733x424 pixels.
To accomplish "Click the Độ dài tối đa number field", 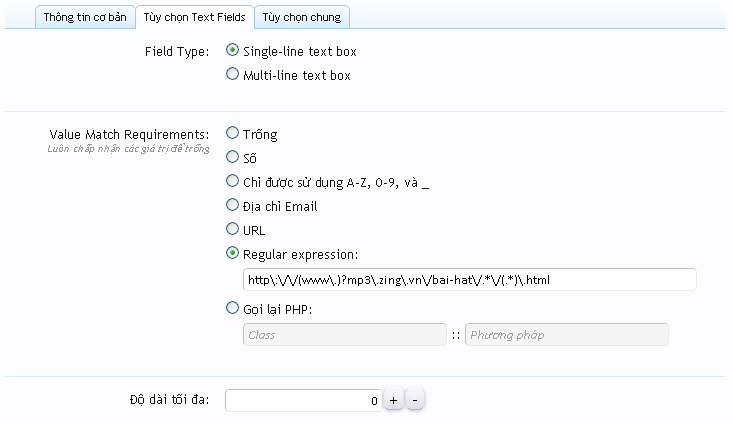I will tap(304, 401).
